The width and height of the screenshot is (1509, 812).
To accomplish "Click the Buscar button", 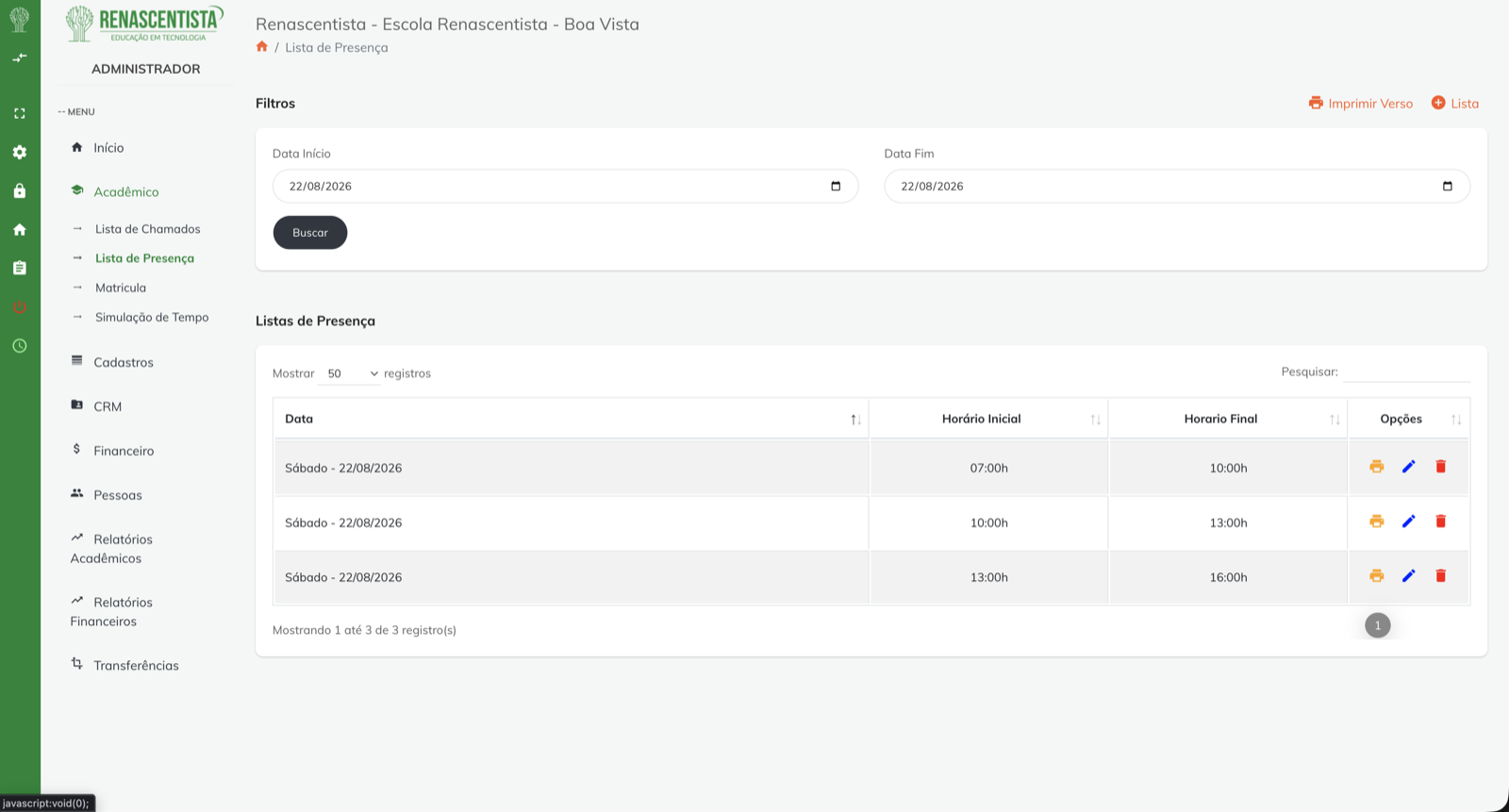I will tap(310, 233).
